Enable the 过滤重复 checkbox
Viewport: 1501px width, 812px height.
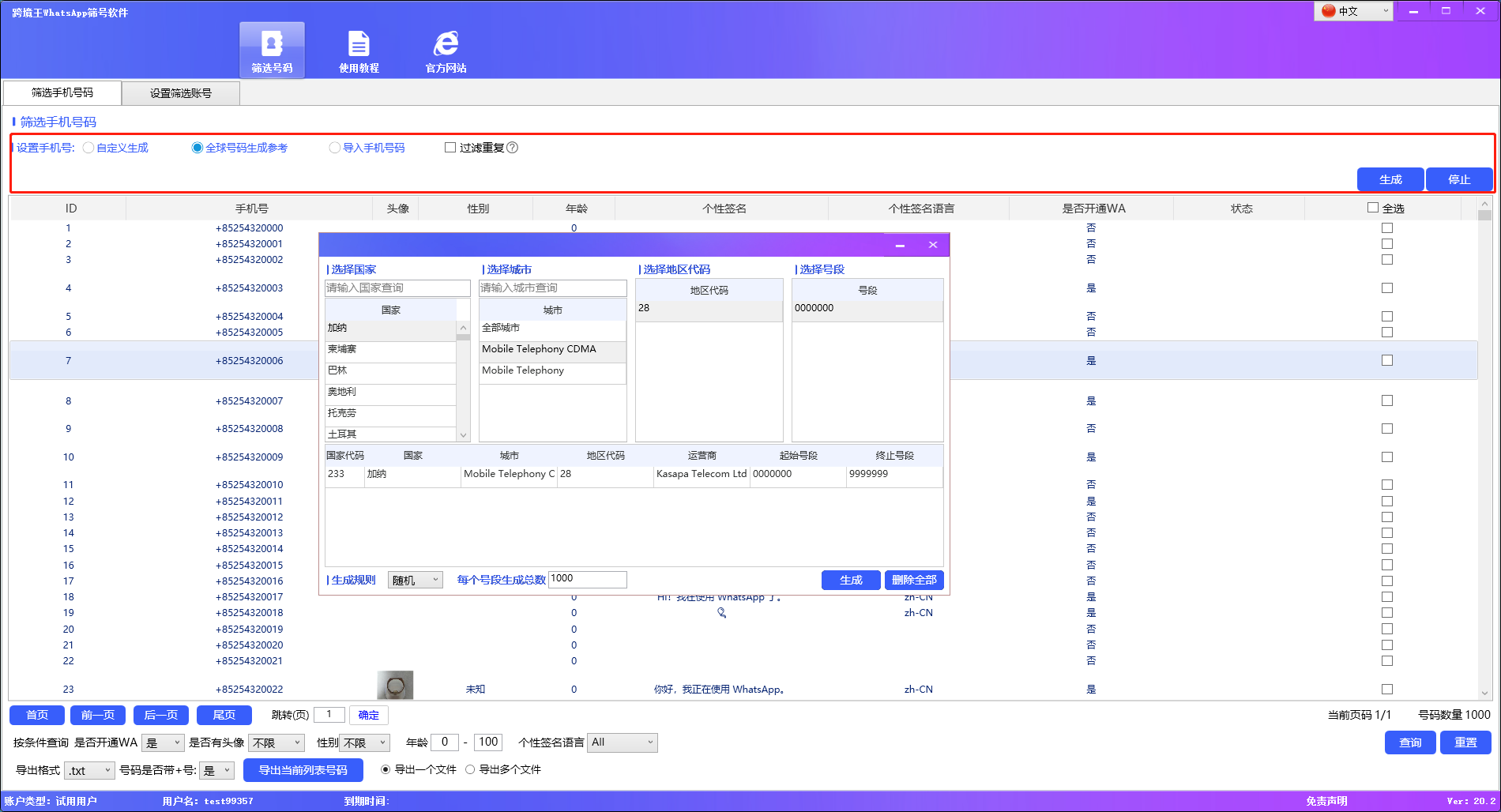point(450,147)
